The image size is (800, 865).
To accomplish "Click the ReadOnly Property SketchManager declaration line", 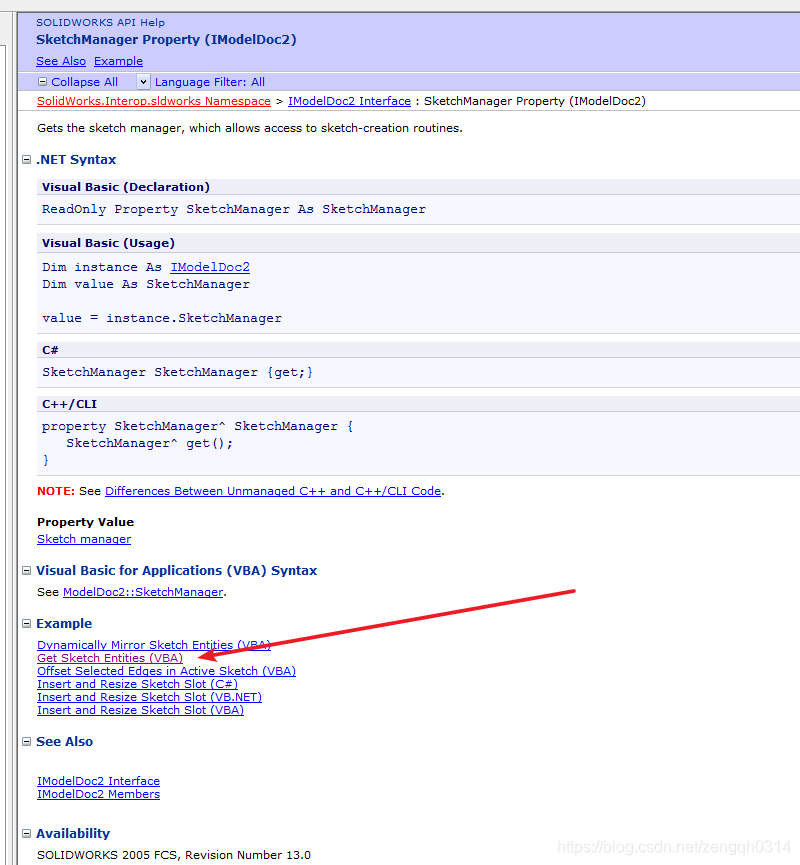I will click(234, 210).
